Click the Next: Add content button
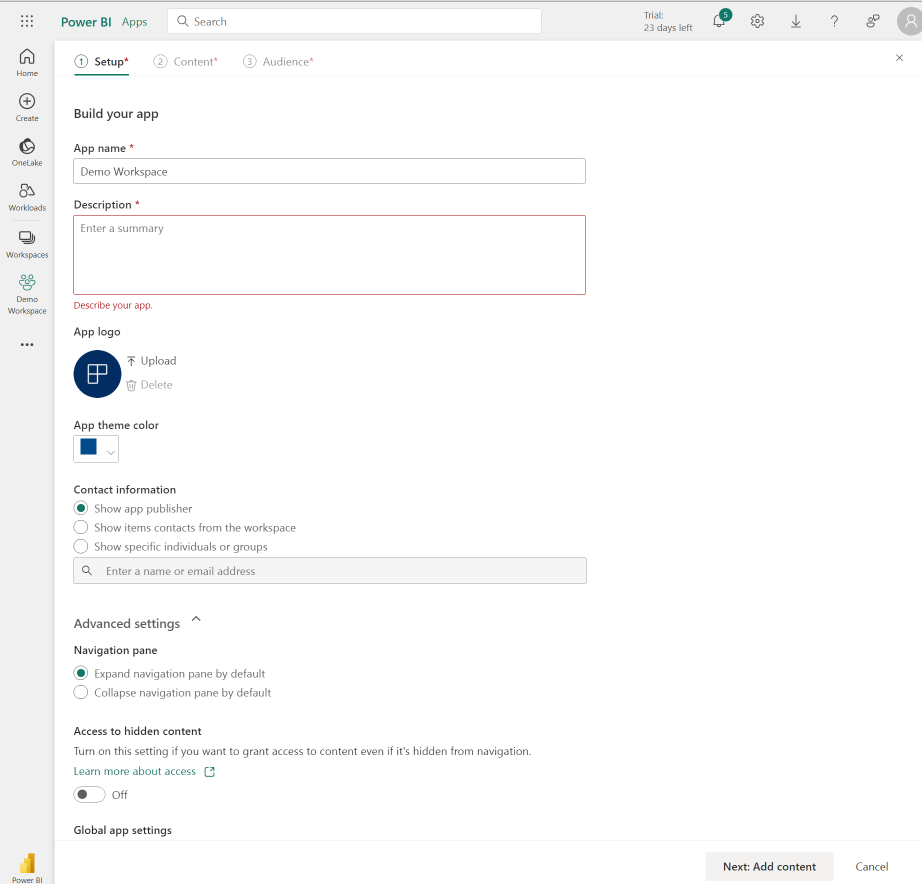The width and height of the screenshot is (922, 884). (x=769, y=867)
